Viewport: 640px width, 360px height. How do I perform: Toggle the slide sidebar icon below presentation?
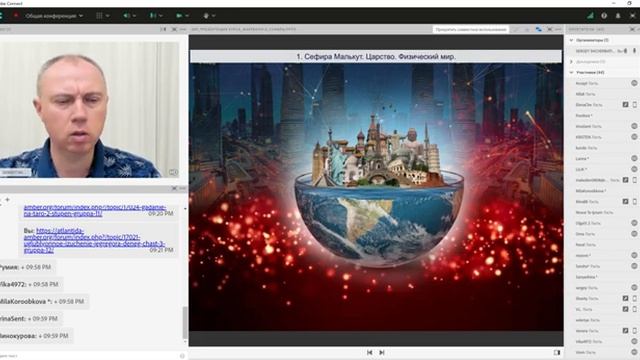pyautogui.click(x=557, y=352)
